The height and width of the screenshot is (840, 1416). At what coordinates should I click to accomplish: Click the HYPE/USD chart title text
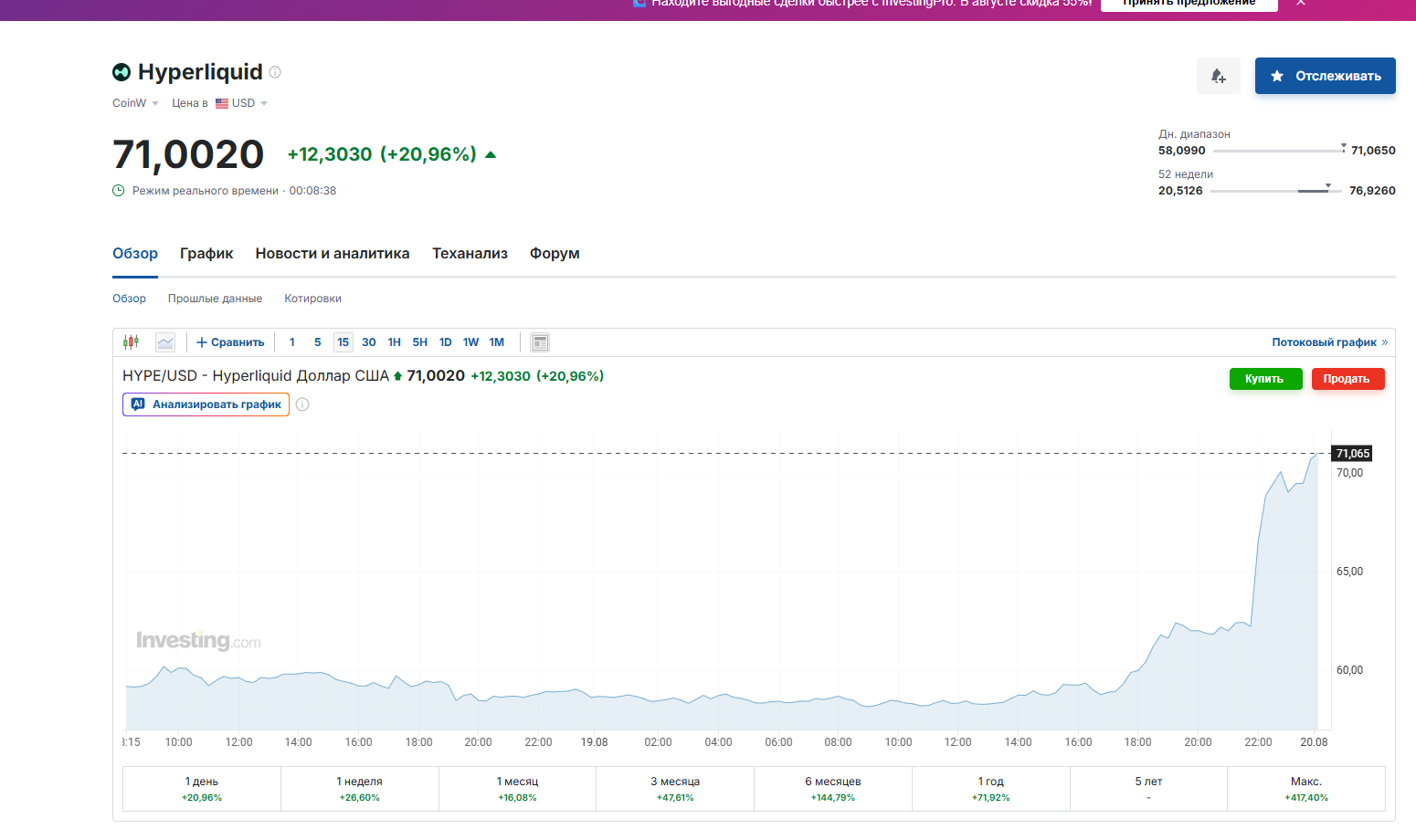point(256,376)
